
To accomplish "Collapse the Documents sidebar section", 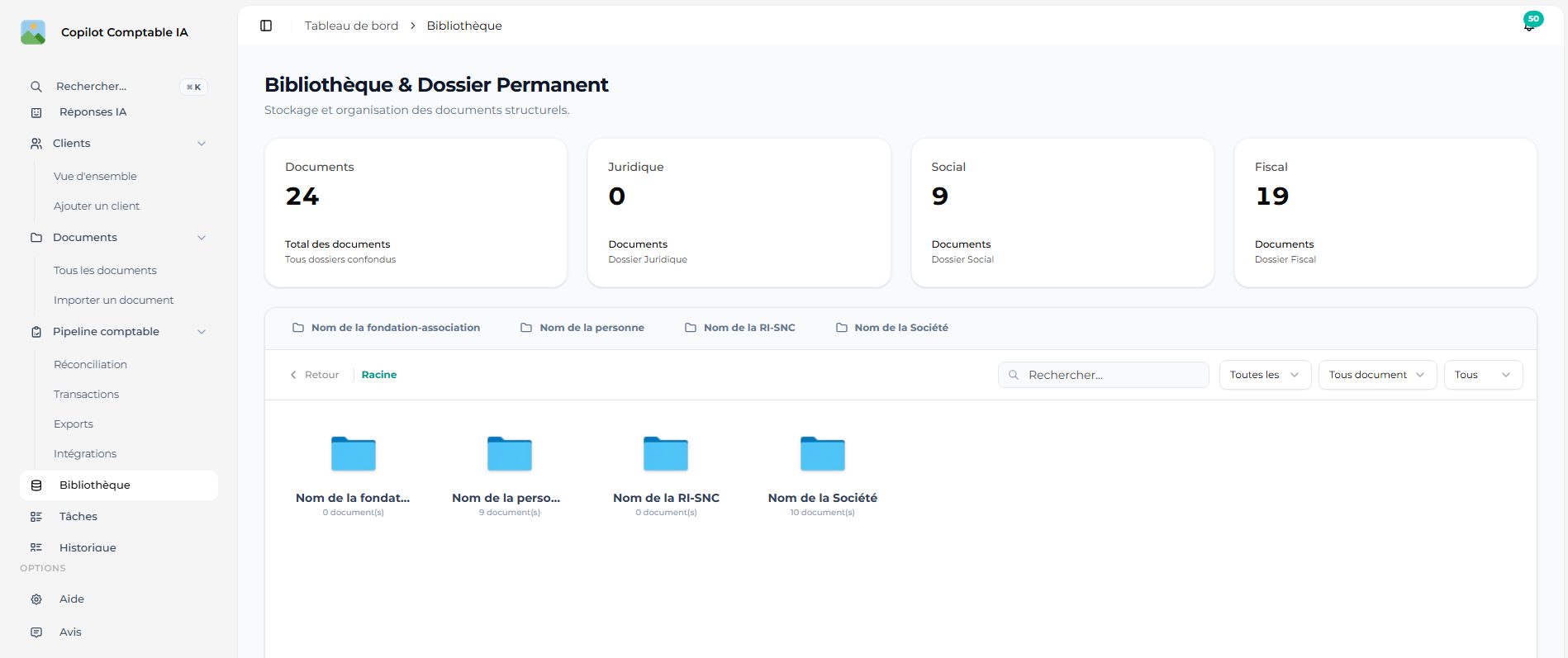I will click(202, 238).
